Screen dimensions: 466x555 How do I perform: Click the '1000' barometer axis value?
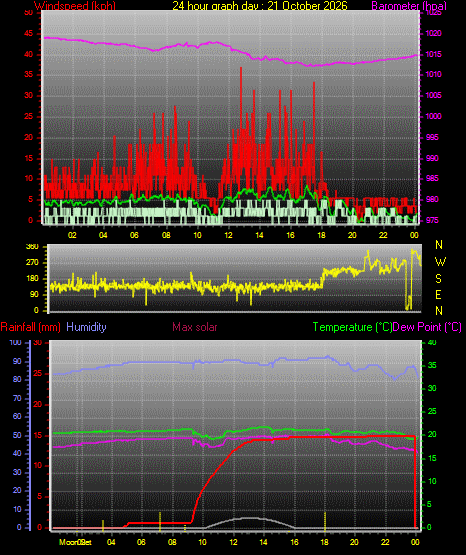432,116
